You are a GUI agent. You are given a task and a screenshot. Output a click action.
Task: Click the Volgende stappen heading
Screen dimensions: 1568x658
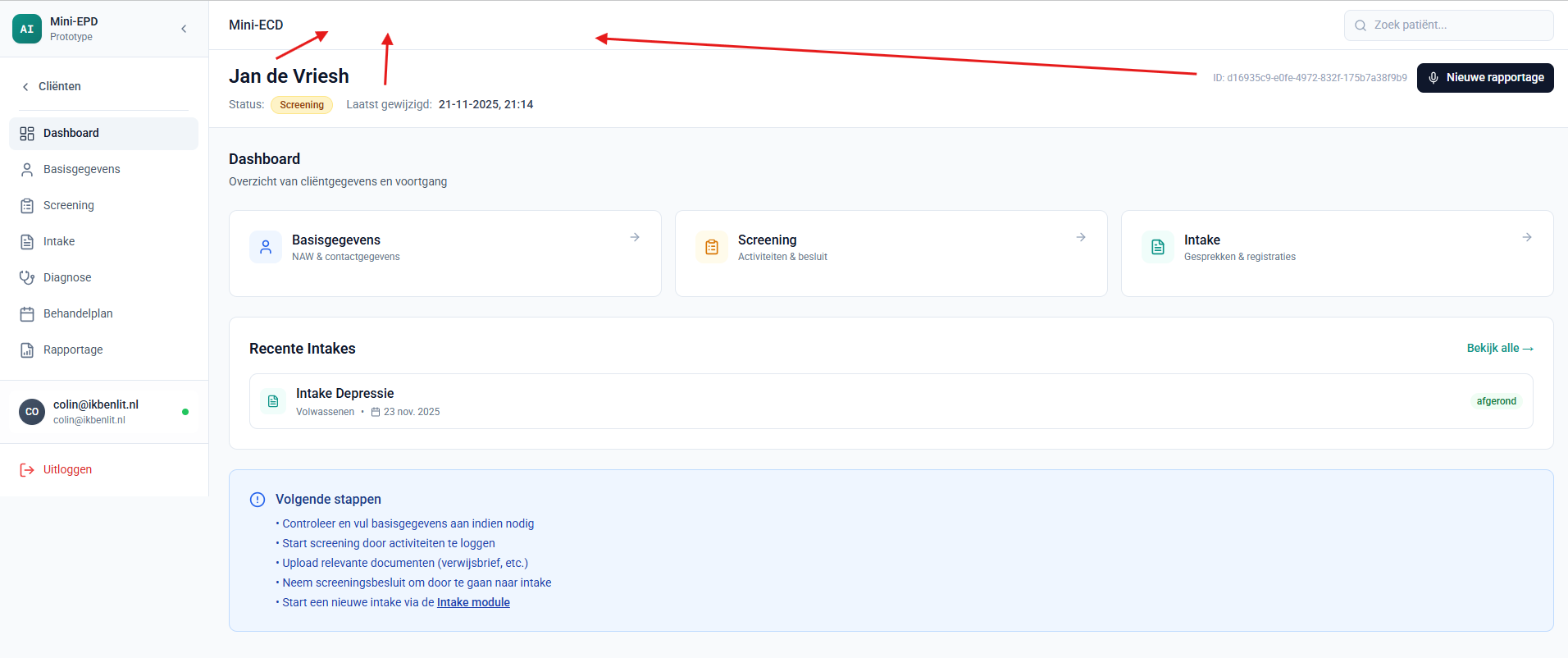(328, 500)
